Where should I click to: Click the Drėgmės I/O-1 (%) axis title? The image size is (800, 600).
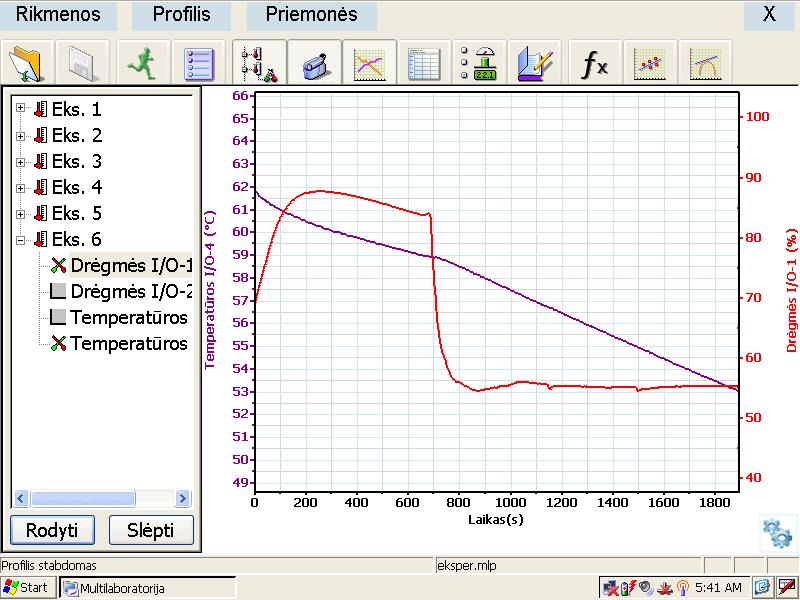click(791, 291)
